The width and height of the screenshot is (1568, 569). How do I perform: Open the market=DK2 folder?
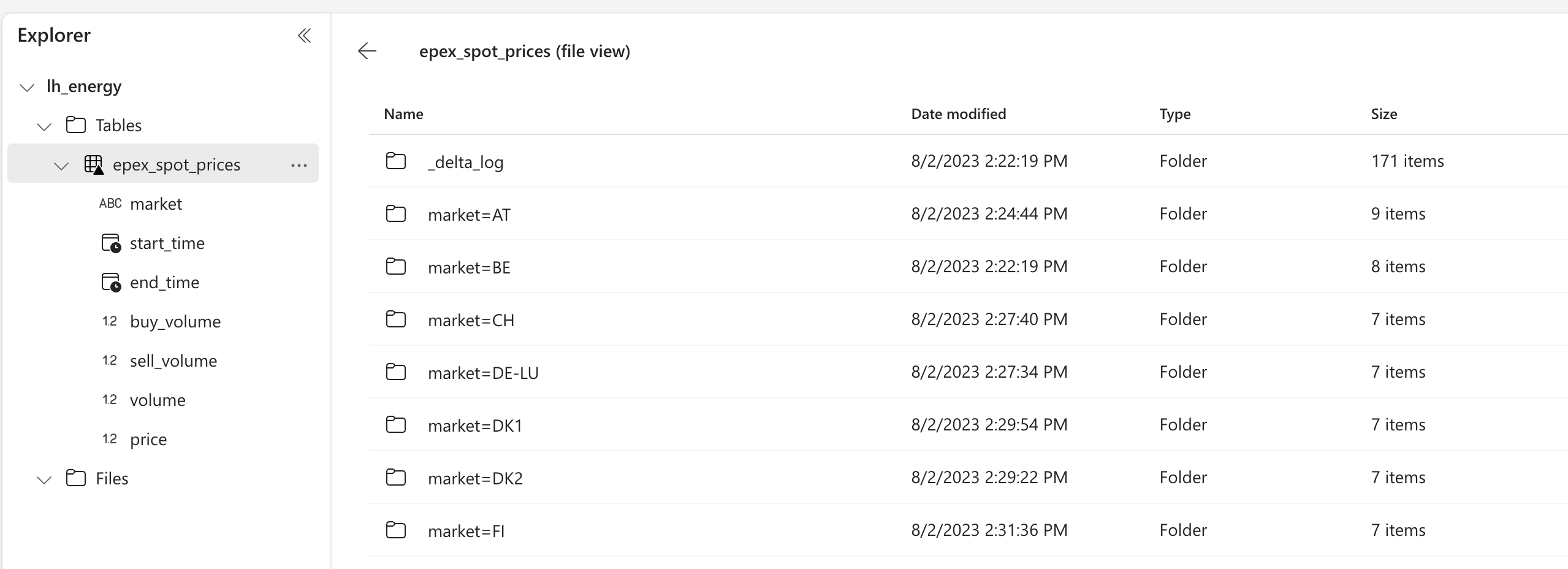(475, 478)
